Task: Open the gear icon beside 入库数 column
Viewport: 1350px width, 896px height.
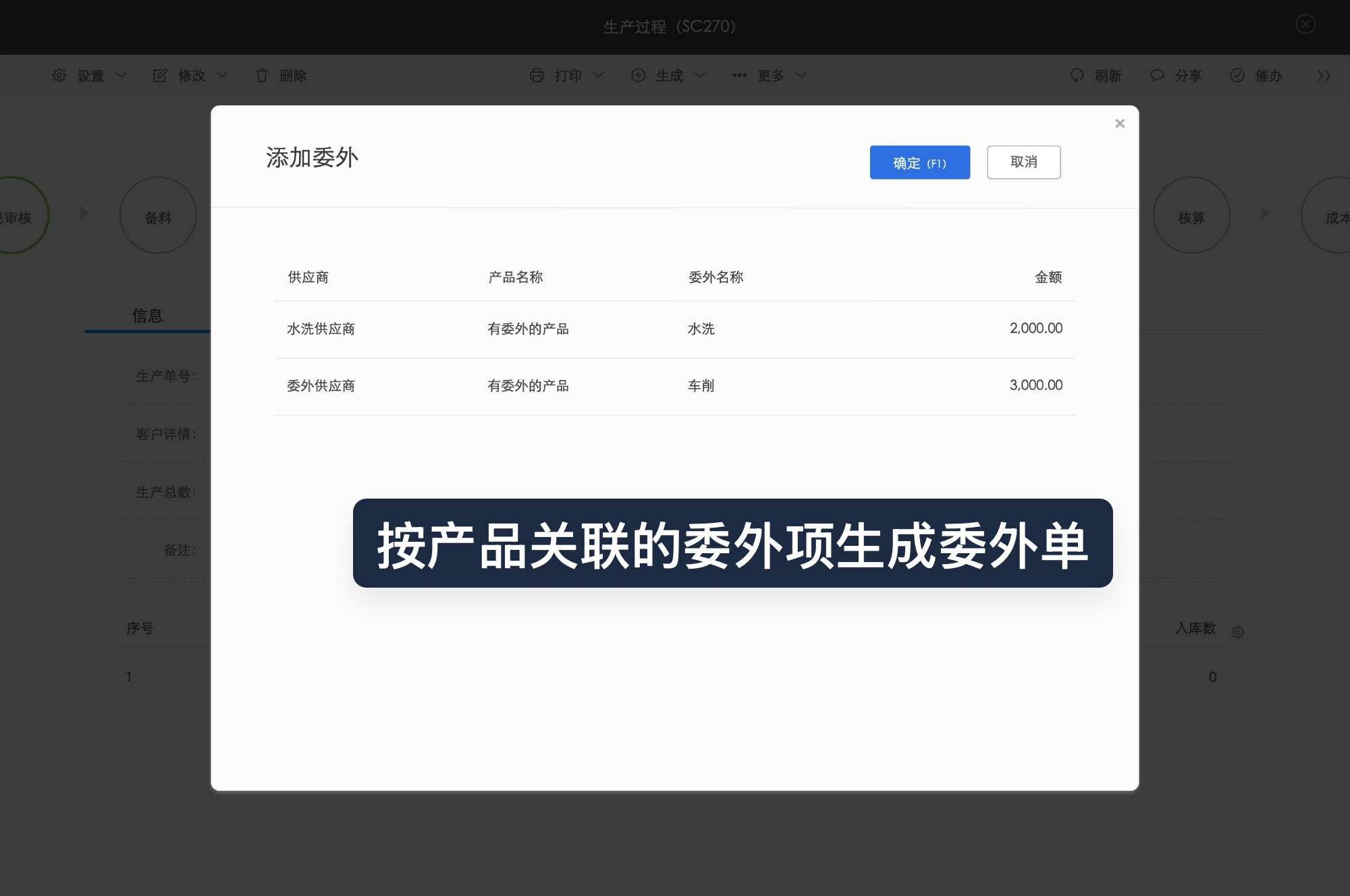Action: [x=1238, y=632]
